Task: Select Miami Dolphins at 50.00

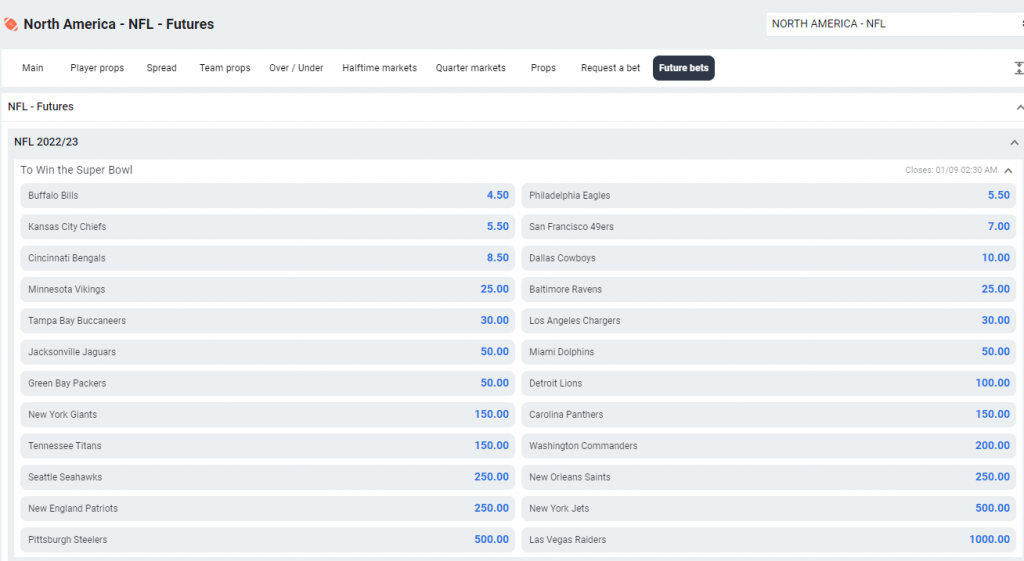Action: pyautogui.click(x=769, y=352)
